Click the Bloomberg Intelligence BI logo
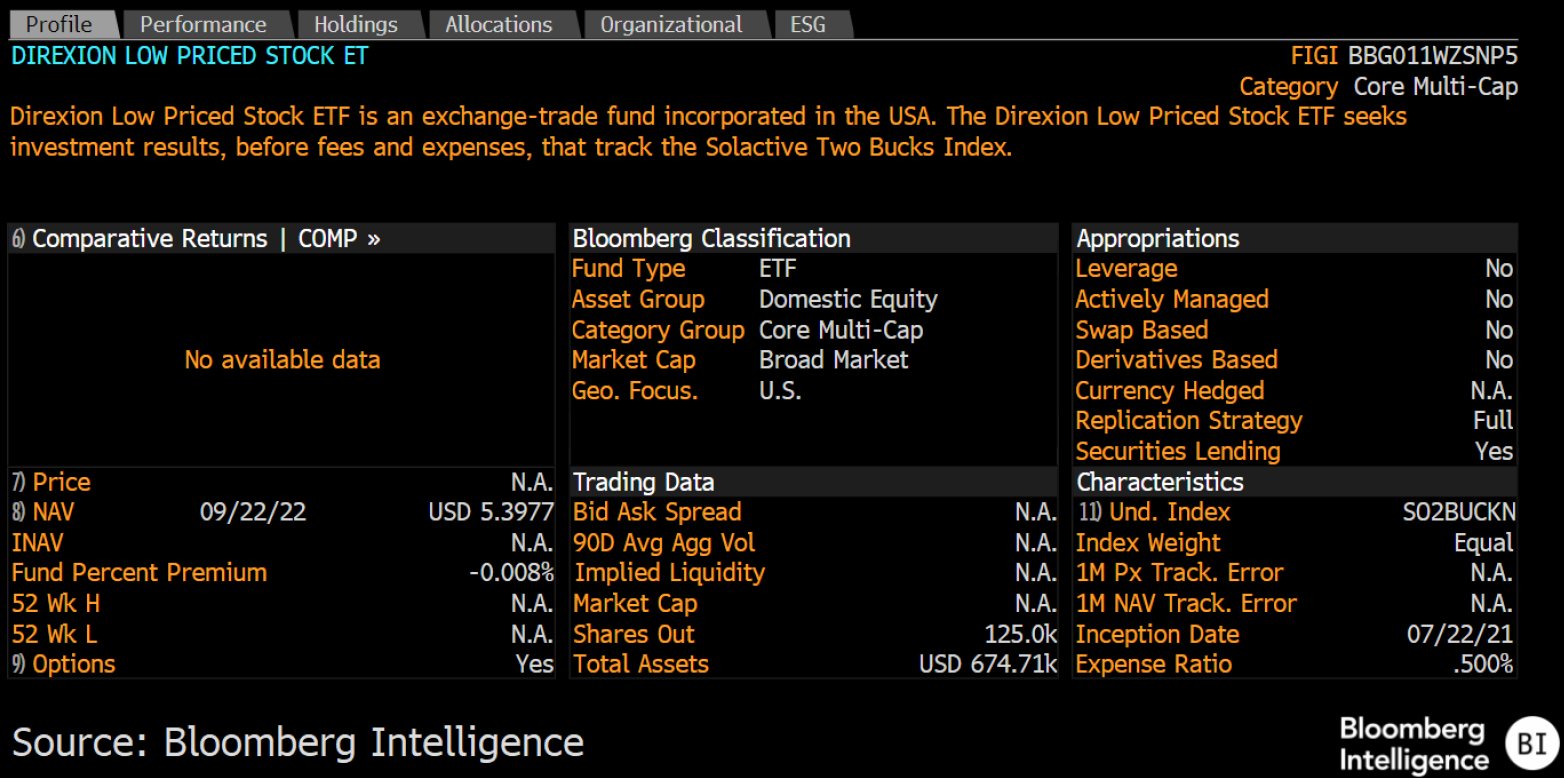The height and width of the screenshot is (778, 1564). (1525, 743)
